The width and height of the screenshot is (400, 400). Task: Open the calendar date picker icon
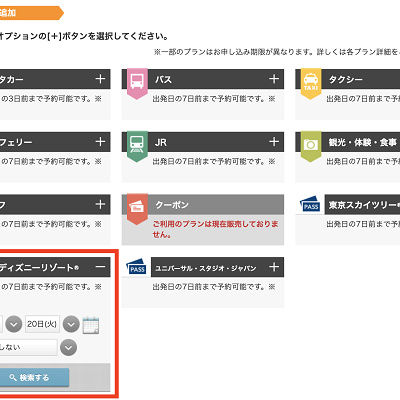[91, 325]
